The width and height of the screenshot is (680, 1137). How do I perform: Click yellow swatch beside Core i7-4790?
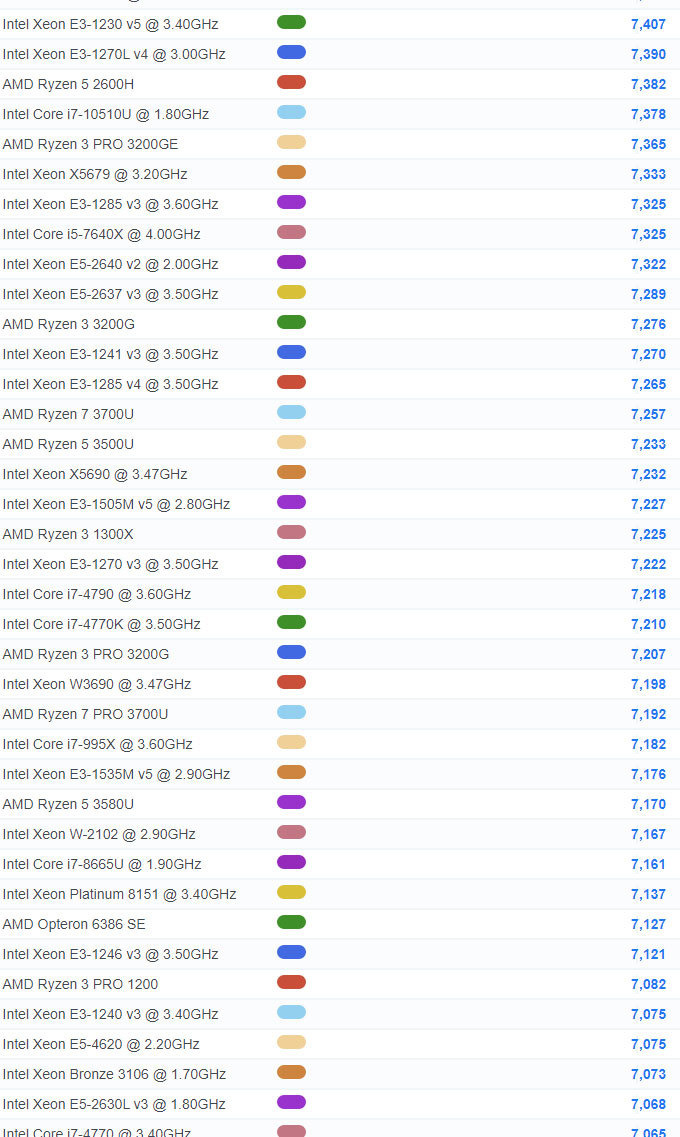[291, 592]
